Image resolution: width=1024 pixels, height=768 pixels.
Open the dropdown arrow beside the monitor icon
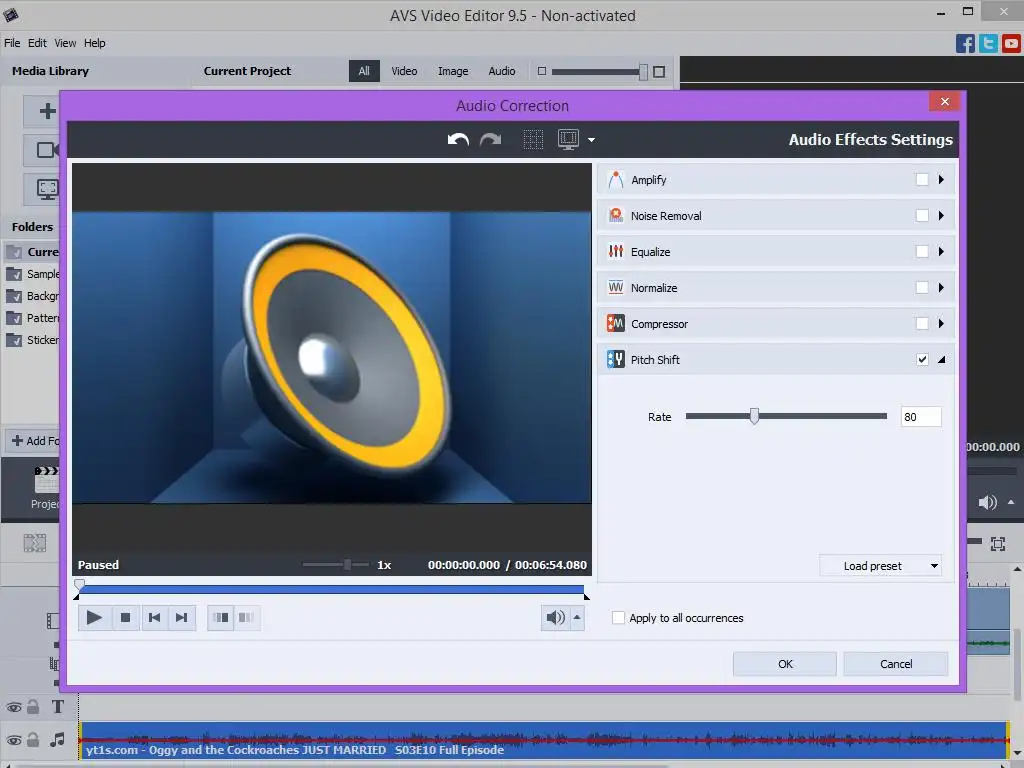coord(591,140)
